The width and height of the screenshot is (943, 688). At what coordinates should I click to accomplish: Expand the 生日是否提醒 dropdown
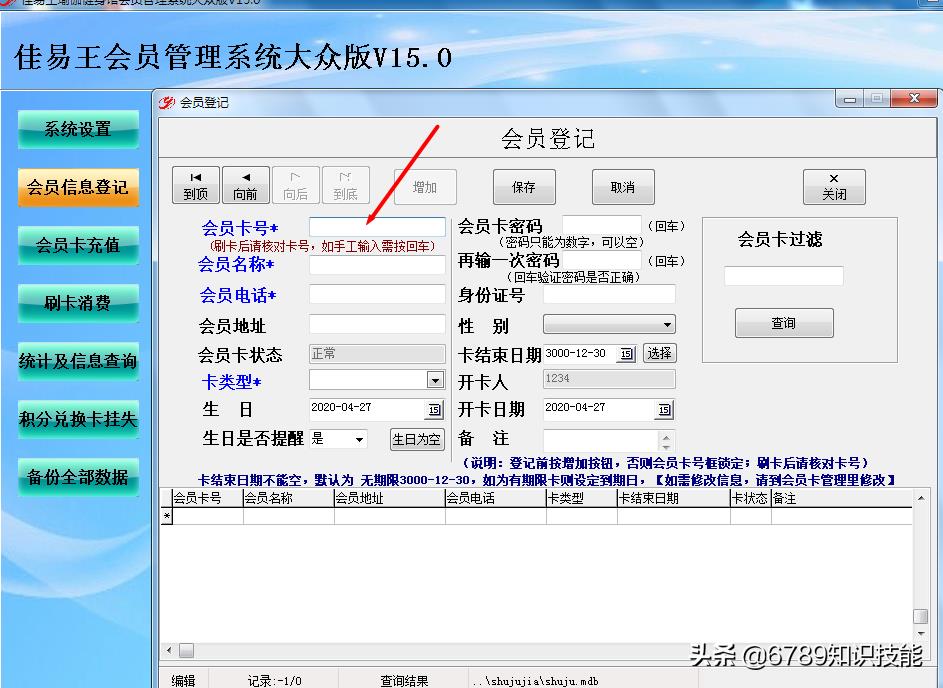(x=359, y=439)
